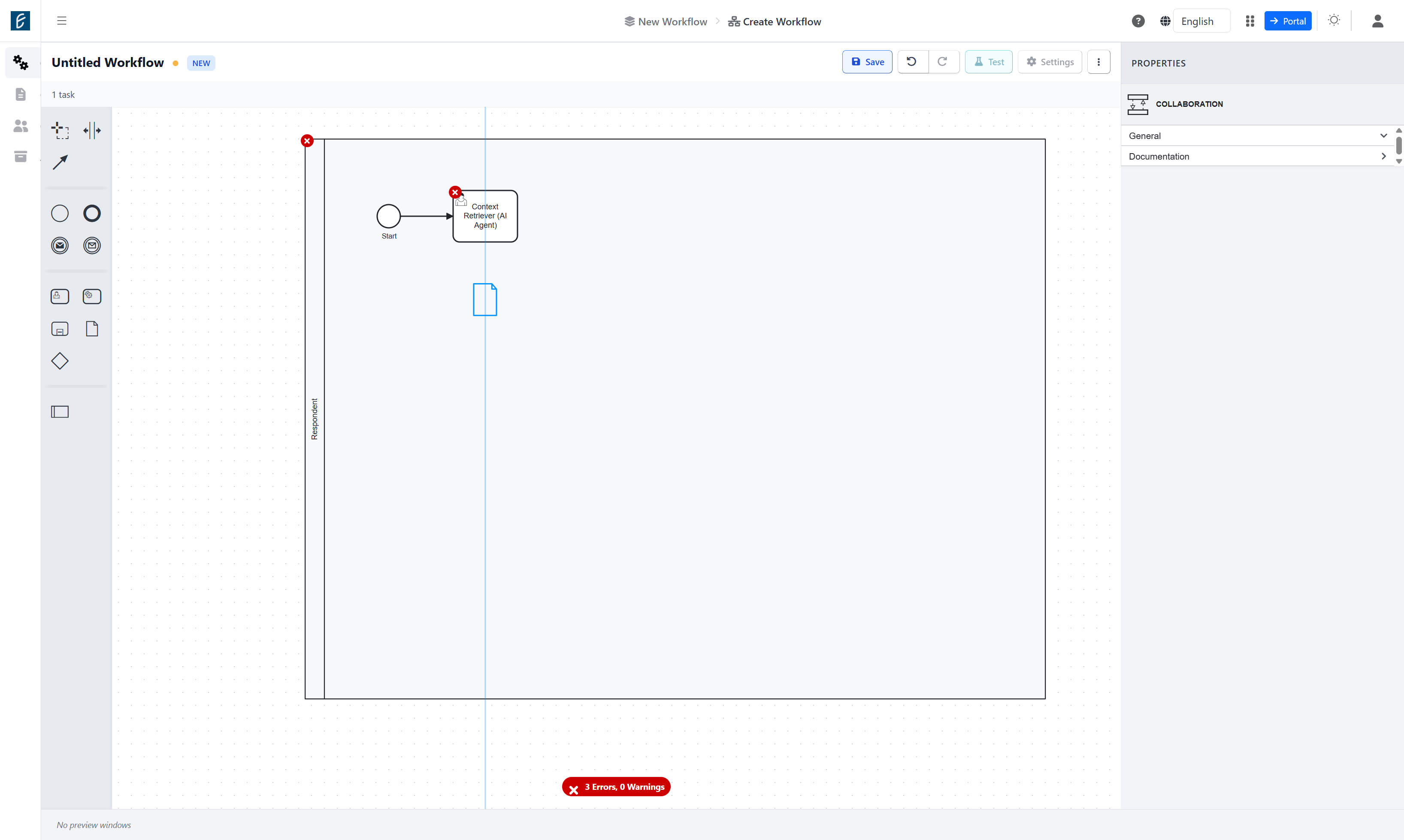
Task: Click the Untitled Workflow title
Action: [108, 62]
